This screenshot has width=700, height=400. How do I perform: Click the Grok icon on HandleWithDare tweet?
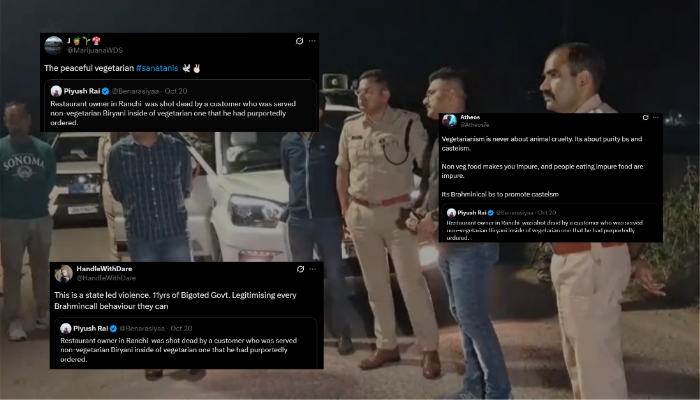point(301,269)
